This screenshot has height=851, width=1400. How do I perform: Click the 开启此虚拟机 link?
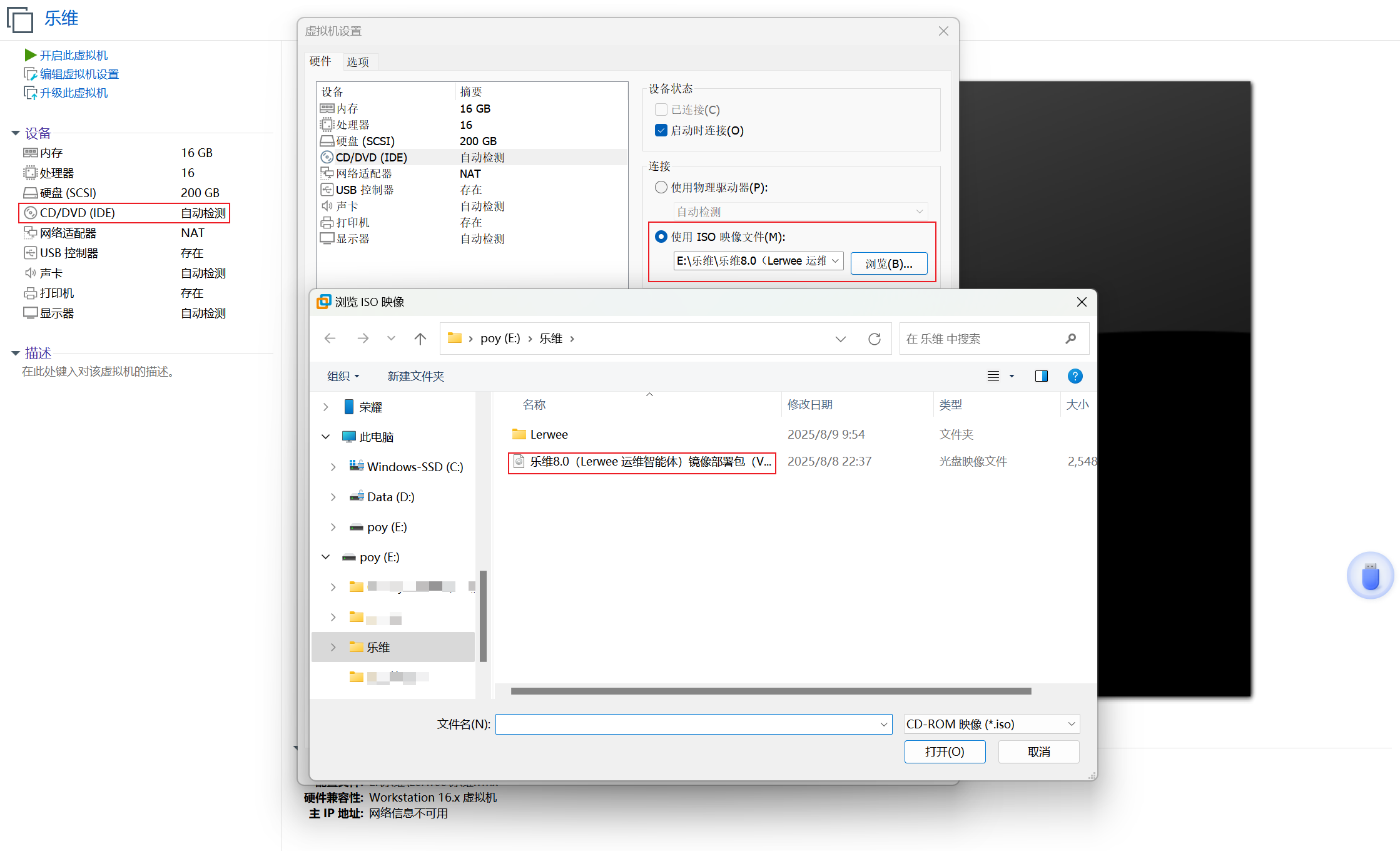pyautogui.click(x=74, y=55)
